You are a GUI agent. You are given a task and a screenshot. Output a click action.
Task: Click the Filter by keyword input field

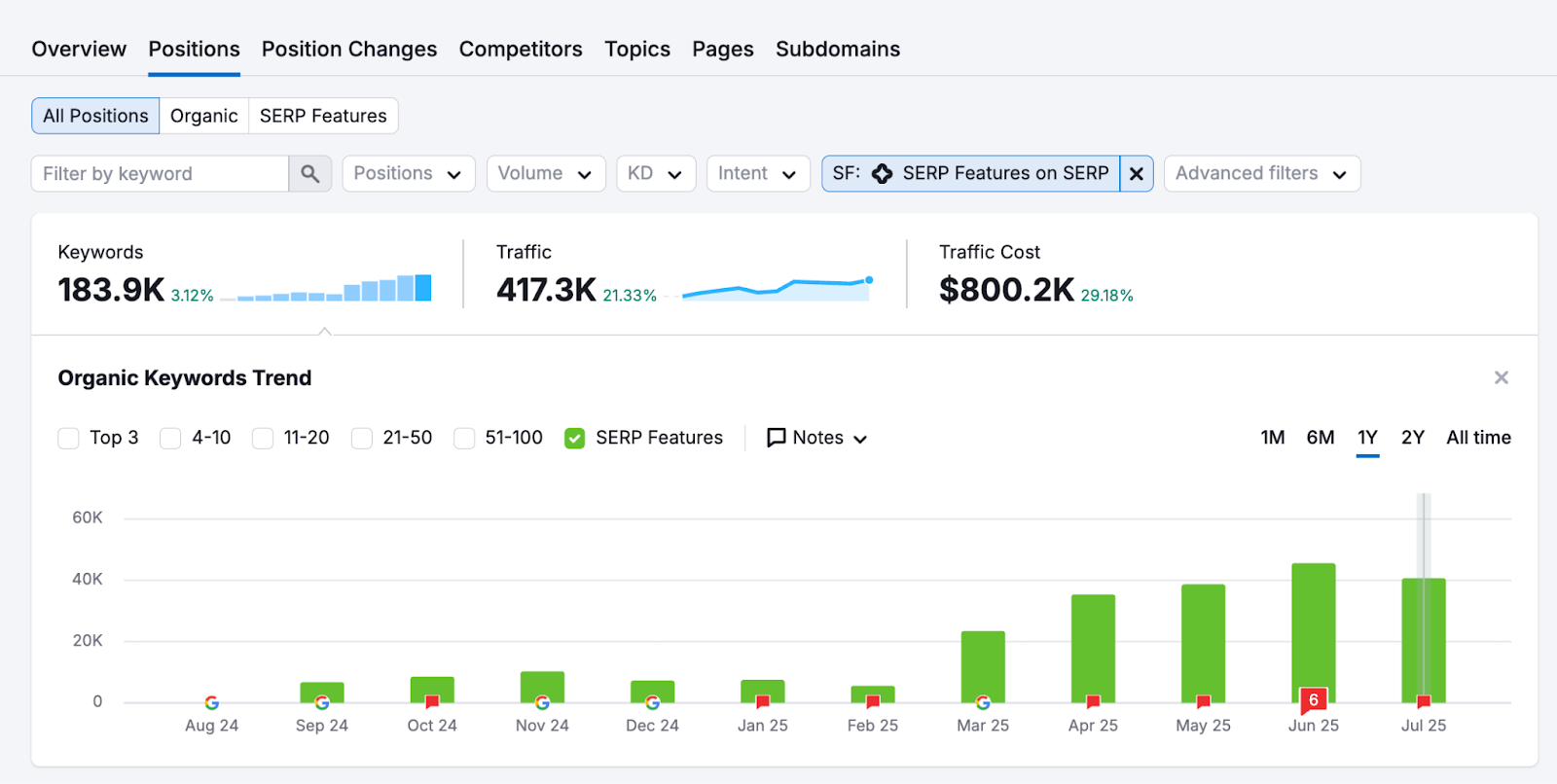(x=161, y=174)
